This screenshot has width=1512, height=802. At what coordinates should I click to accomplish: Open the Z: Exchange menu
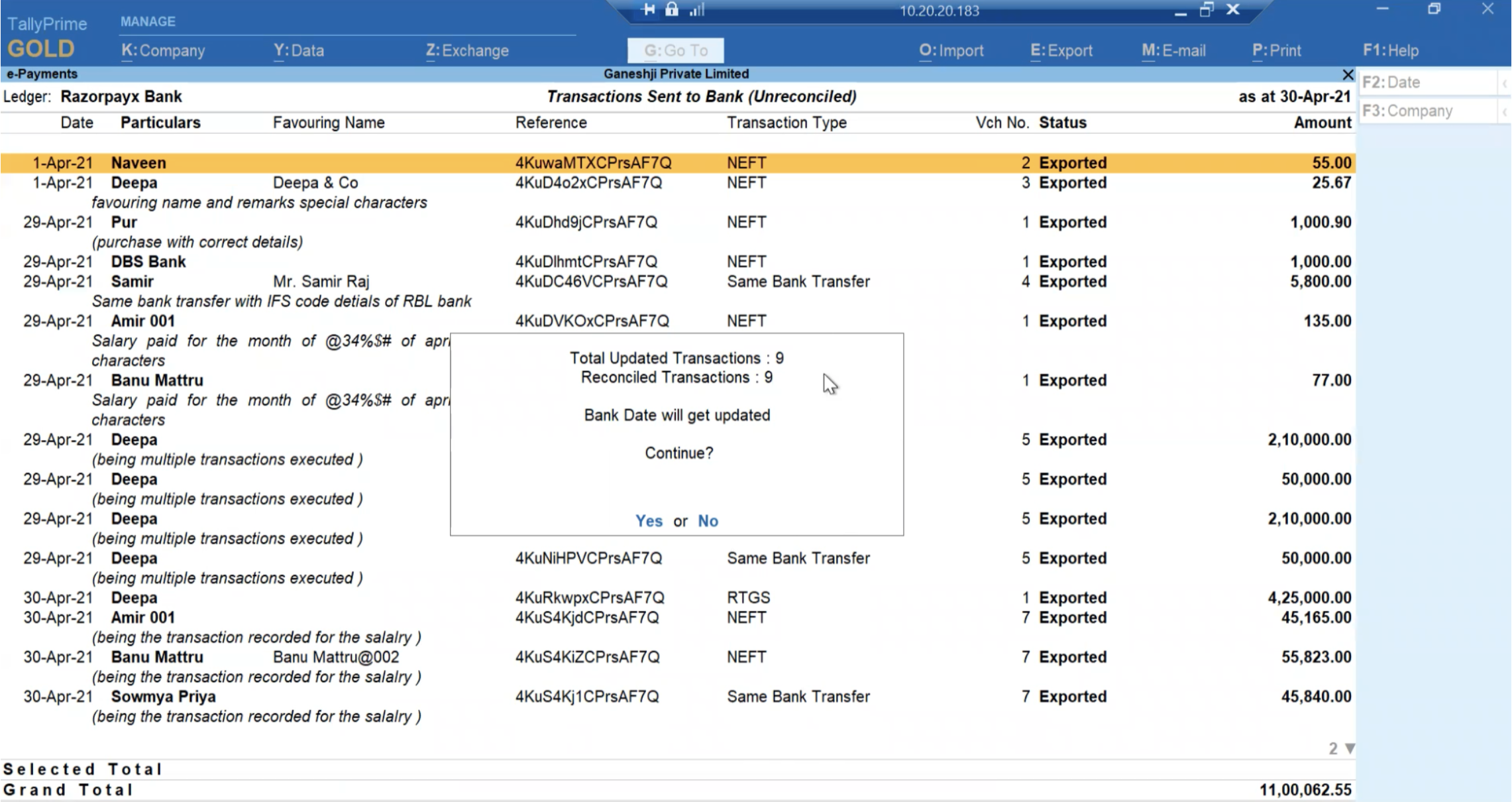point(467,50)
